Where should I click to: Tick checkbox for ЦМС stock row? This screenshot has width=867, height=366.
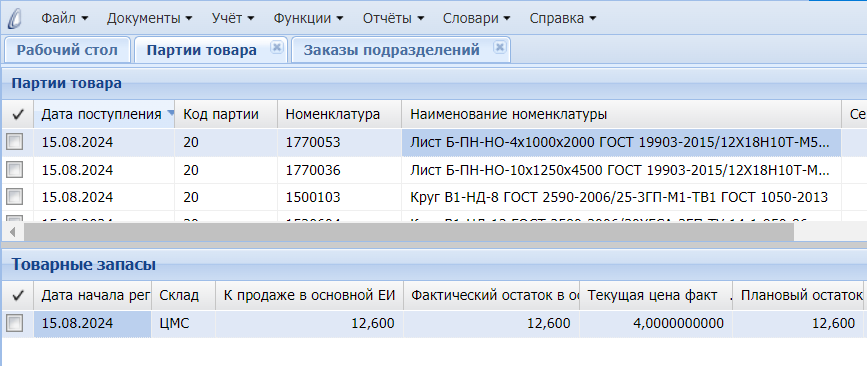coord(14,323)
